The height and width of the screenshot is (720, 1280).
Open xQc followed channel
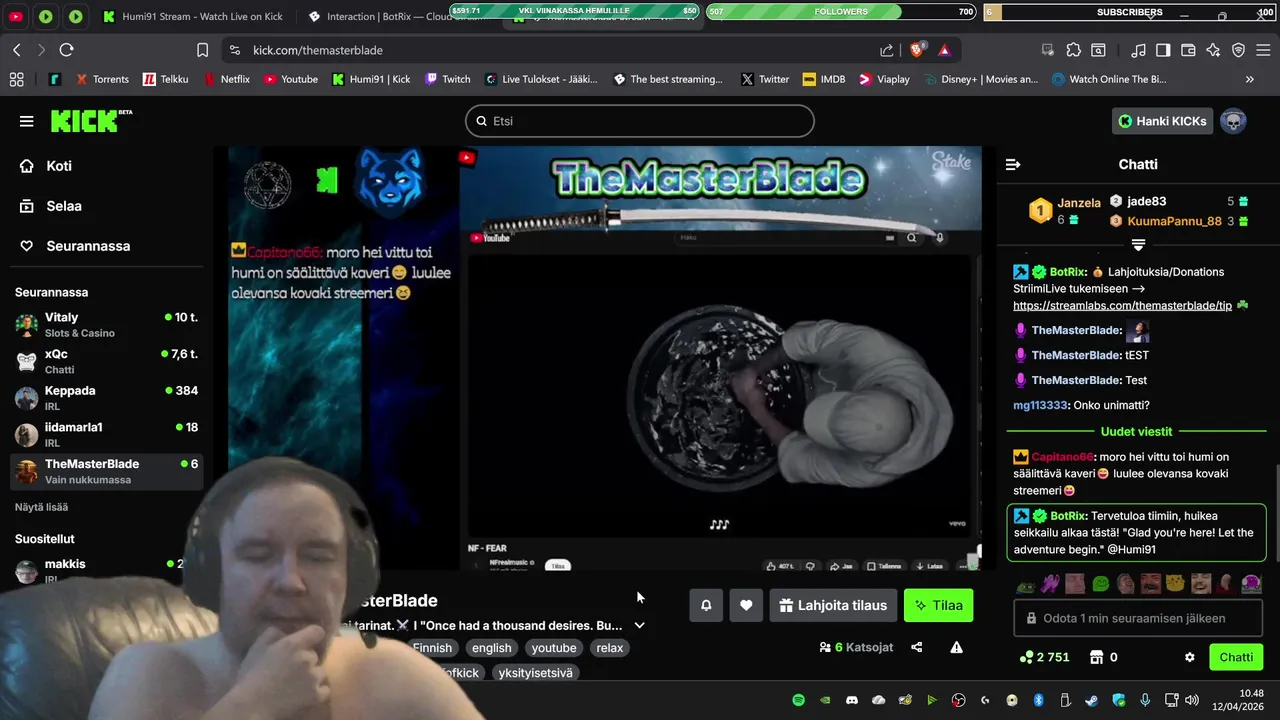(106, 361)
